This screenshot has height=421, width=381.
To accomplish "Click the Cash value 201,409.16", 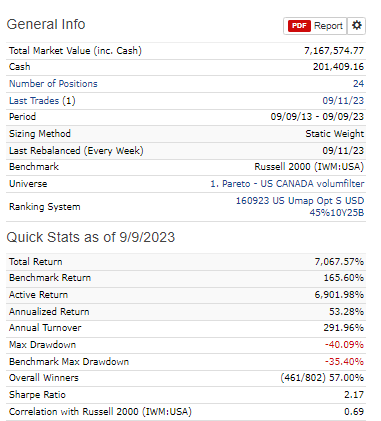I will coord(338,67).
